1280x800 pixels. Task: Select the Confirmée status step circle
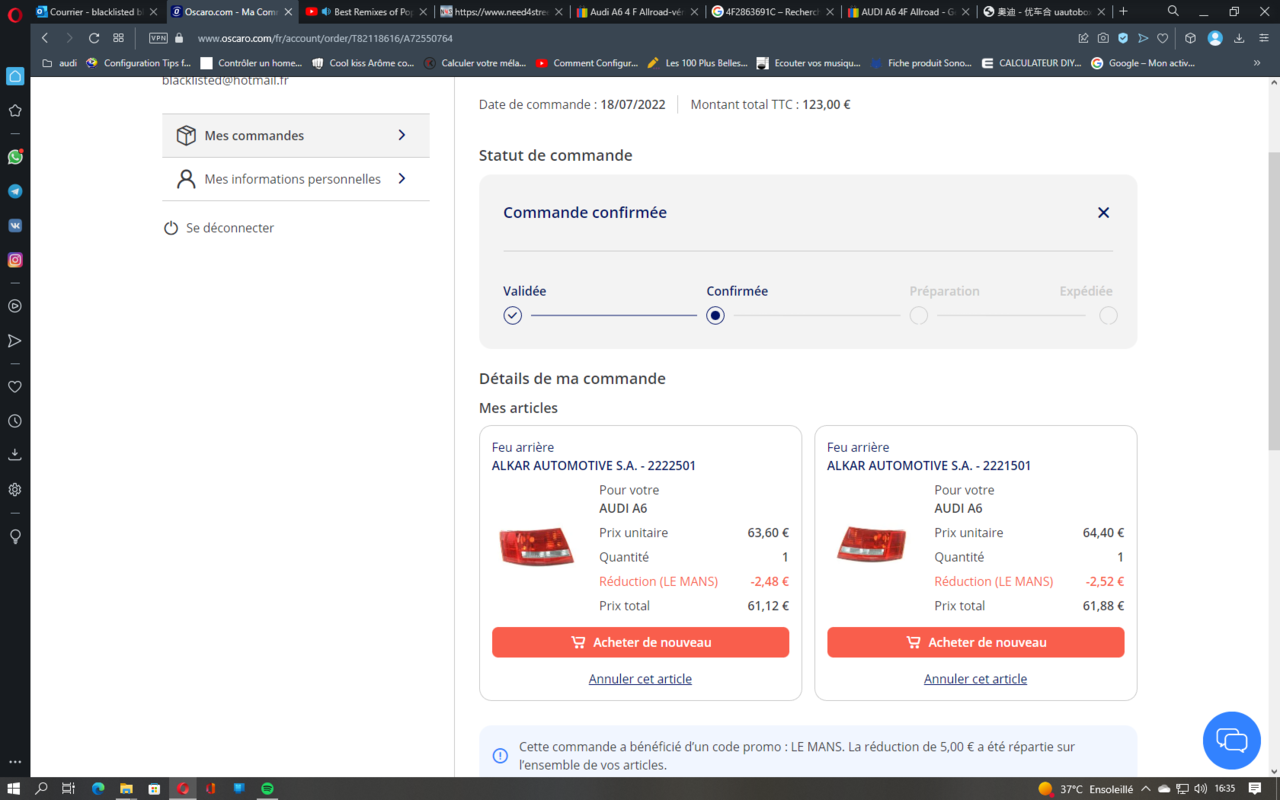(x=715, y=316)
